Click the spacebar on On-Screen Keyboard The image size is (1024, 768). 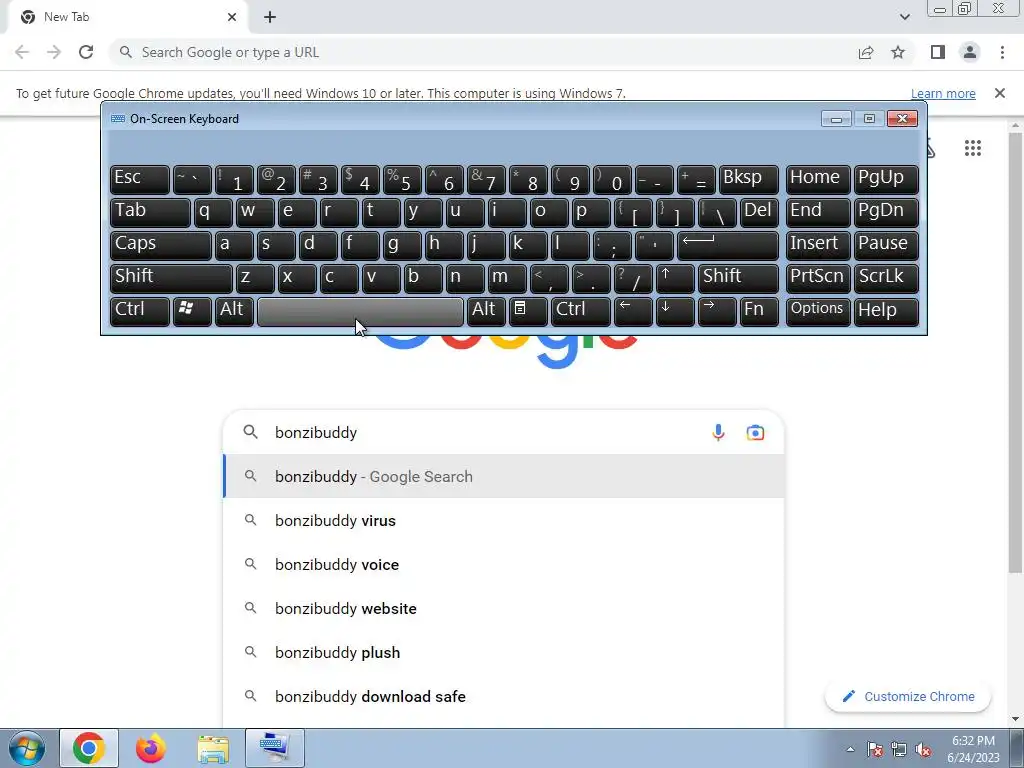click(x=360, y=312)
